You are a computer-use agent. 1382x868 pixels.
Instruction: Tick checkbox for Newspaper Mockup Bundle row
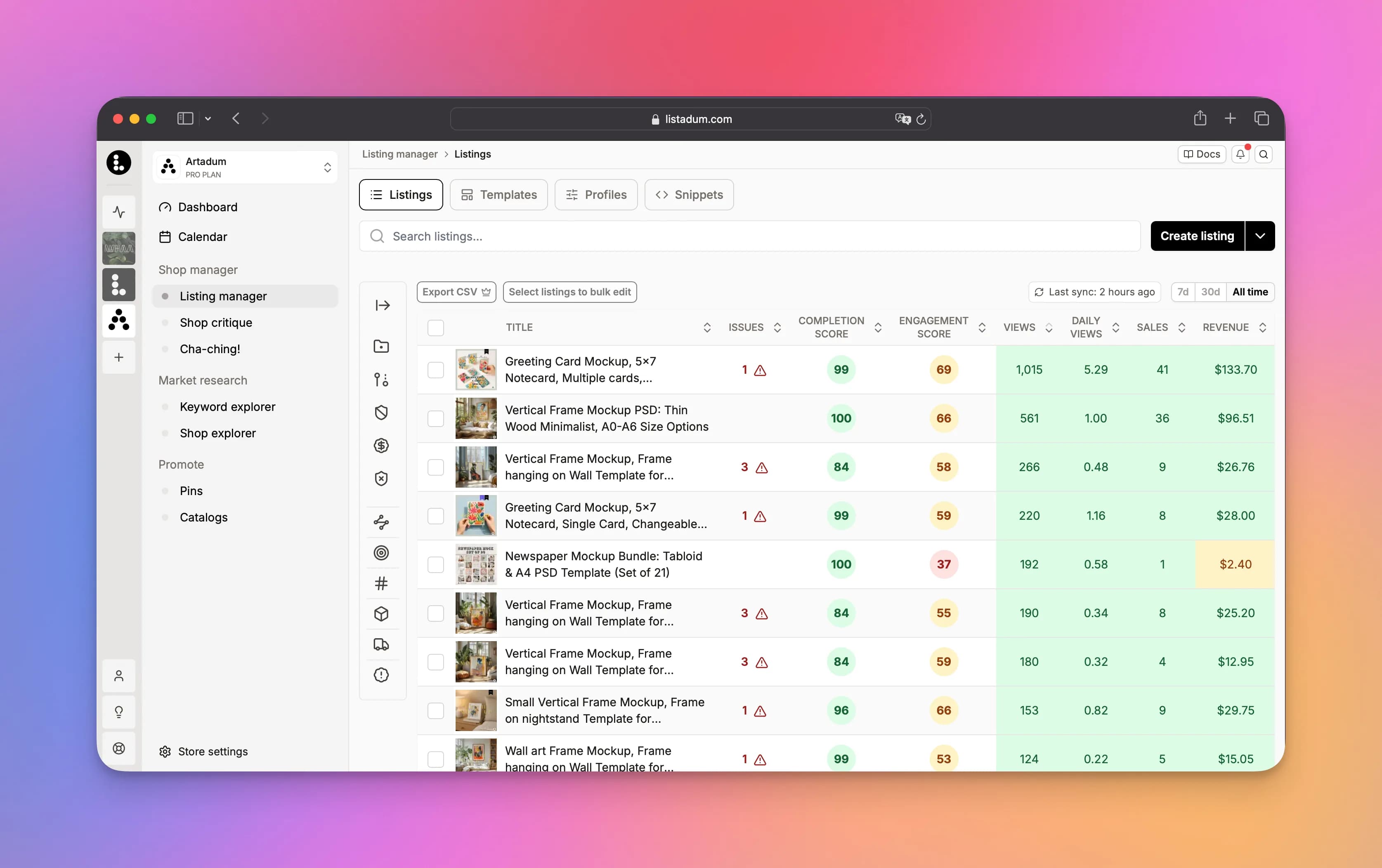pyautogui.click(x=436, y=564)
